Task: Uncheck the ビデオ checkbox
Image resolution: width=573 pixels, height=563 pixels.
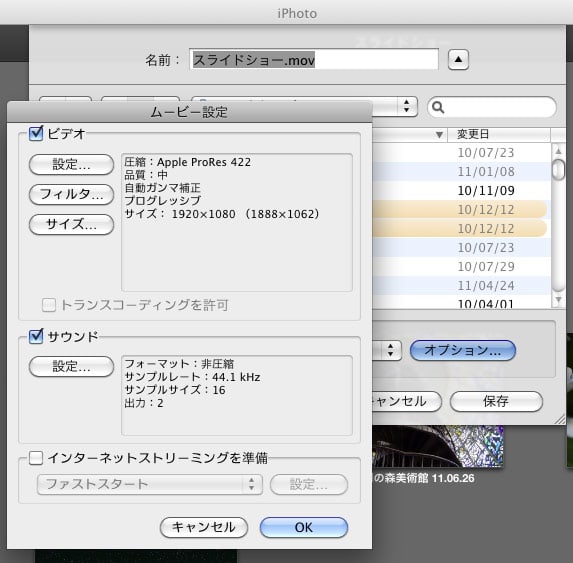Action: [x=36, y=133]
